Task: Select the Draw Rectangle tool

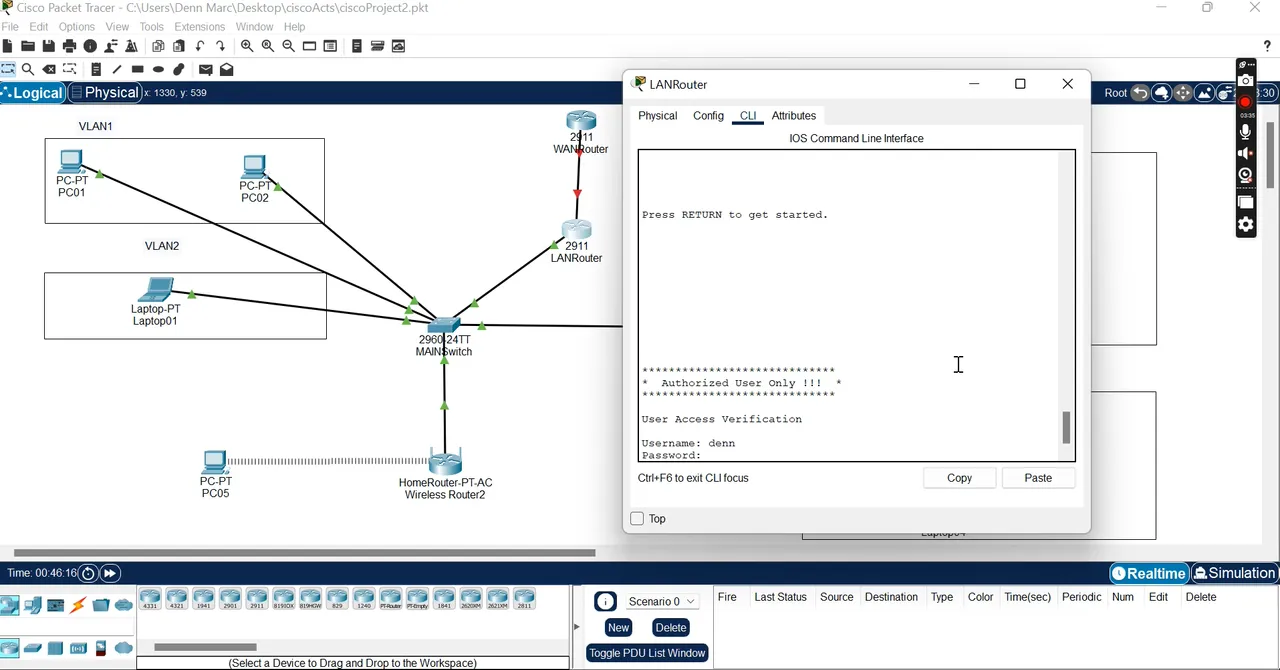Action: tap(138, 69)
